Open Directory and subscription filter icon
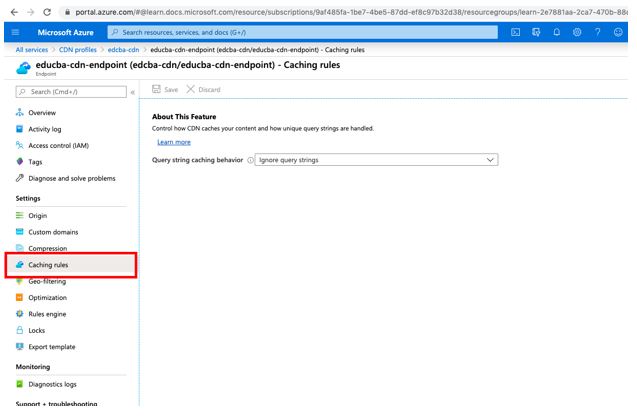Screen dimensions: 637x416 (x=536, y=32)
